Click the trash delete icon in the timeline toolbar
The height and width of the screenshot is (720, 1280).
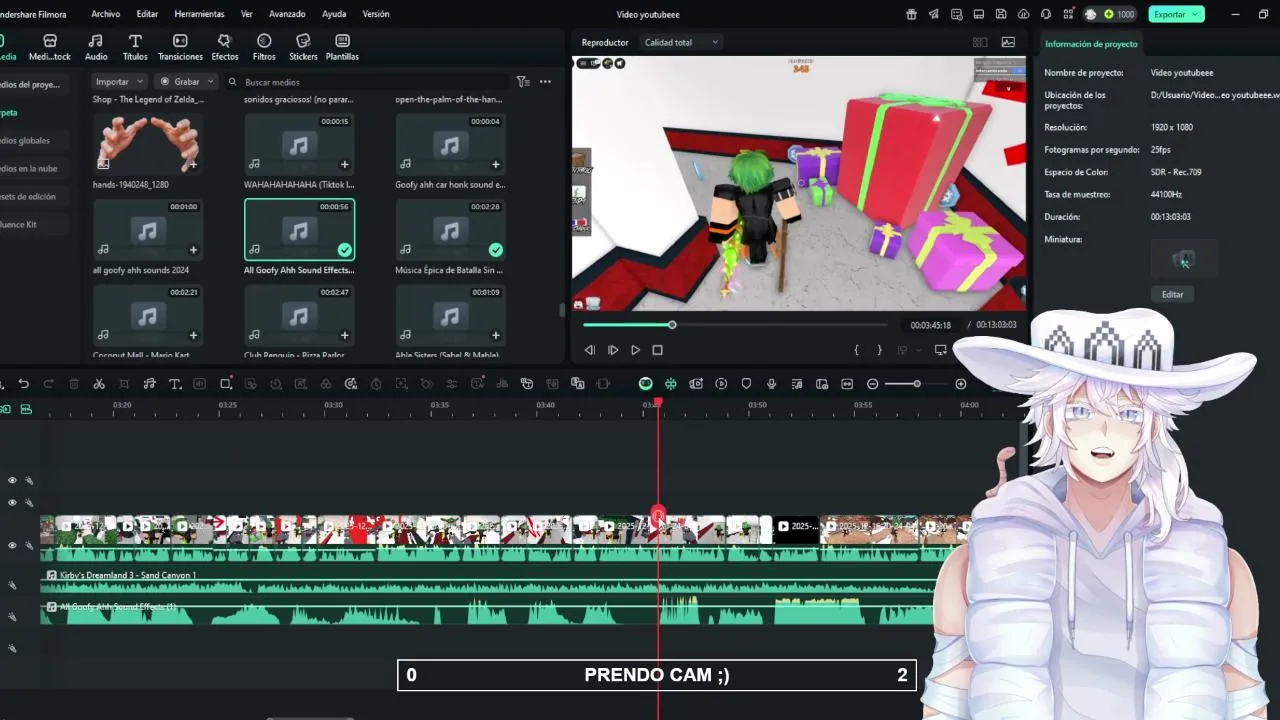click(74, 384)
